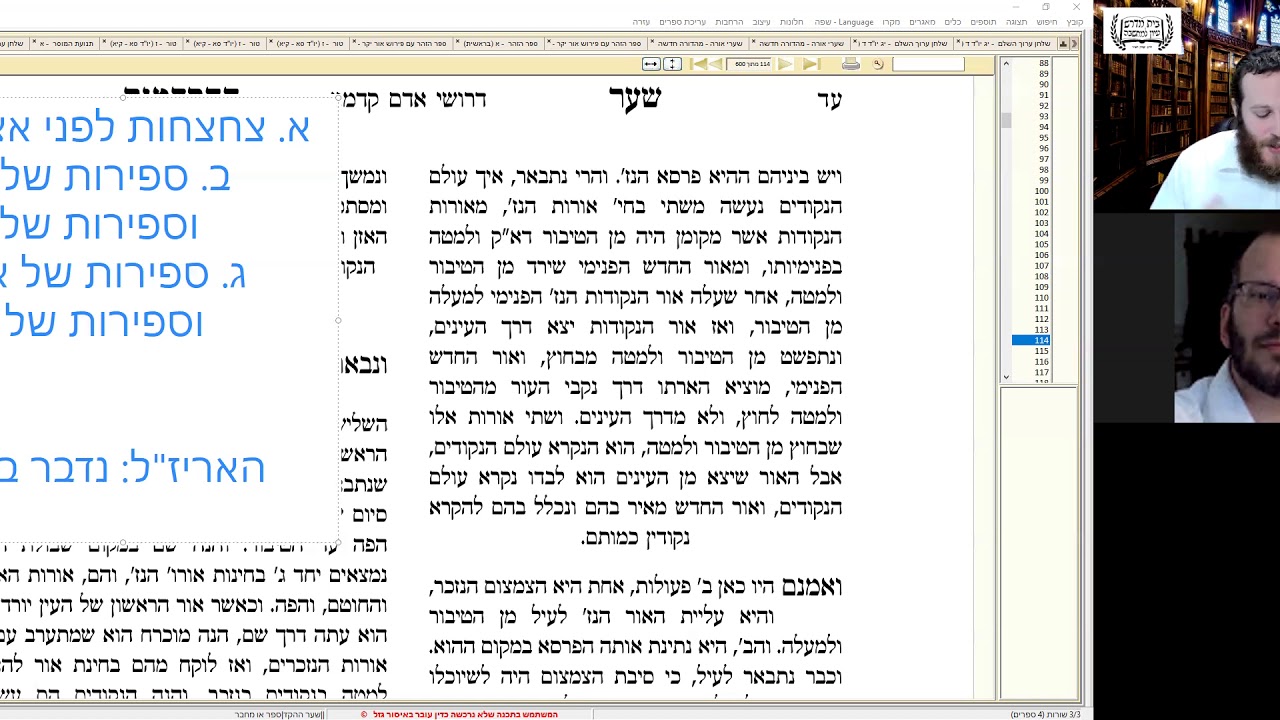Open the עזרה menu
Viewport: 1280px width, 720px height.
[x=641, y=22]
